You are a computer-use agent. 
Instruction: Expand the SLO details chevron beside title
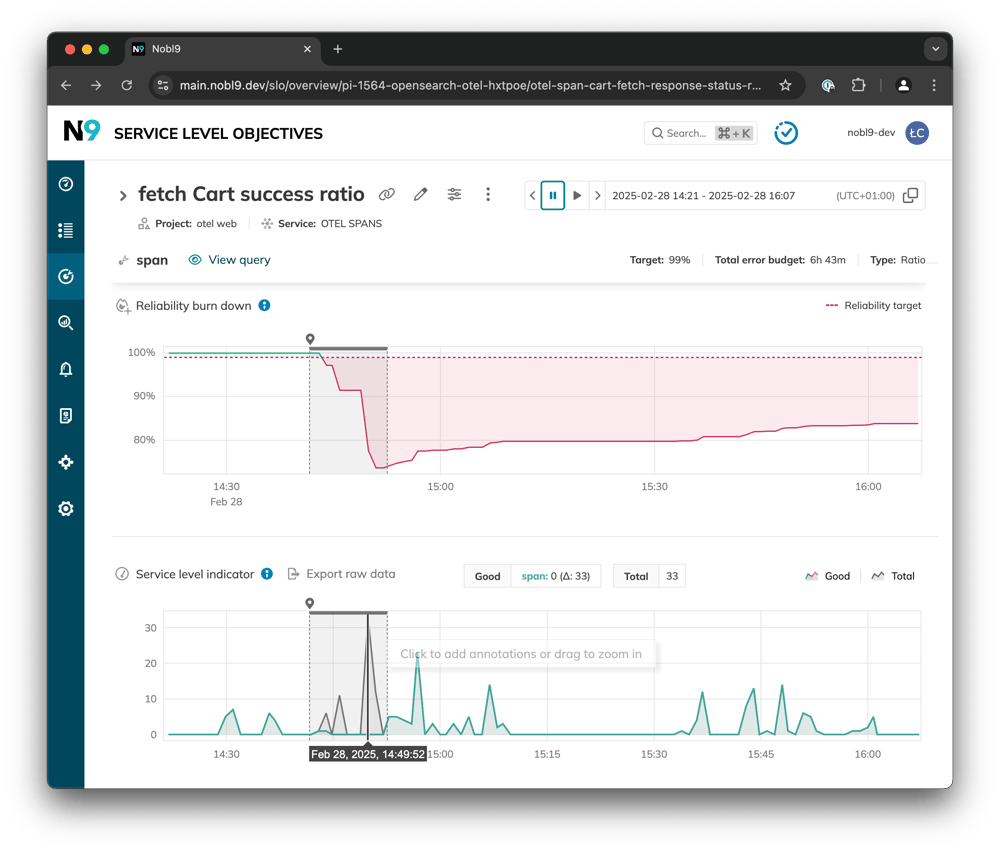click(123, 196)
